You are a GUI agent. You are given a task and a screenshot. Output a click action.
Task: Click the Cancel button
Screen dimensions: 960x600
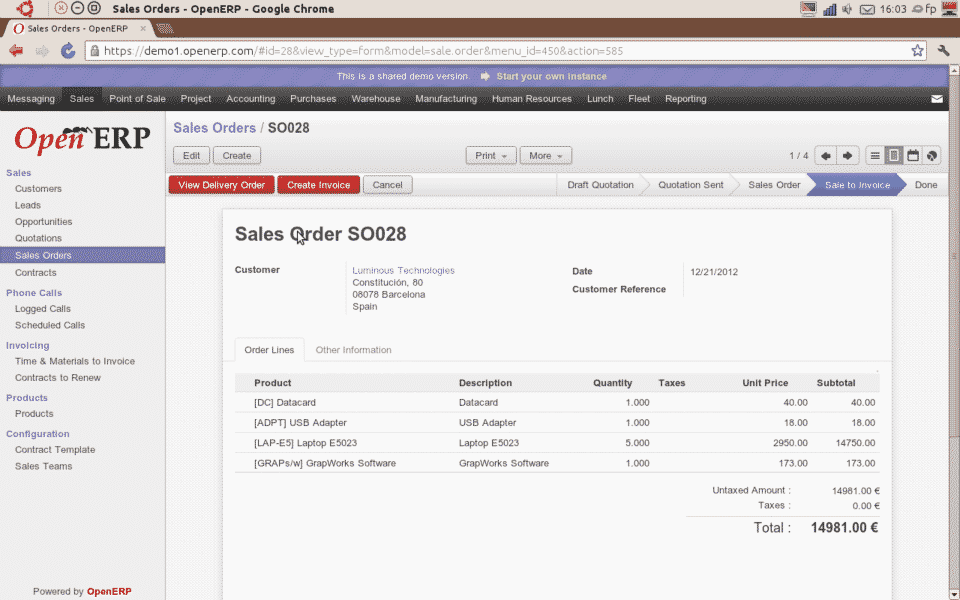click(388, 185)
